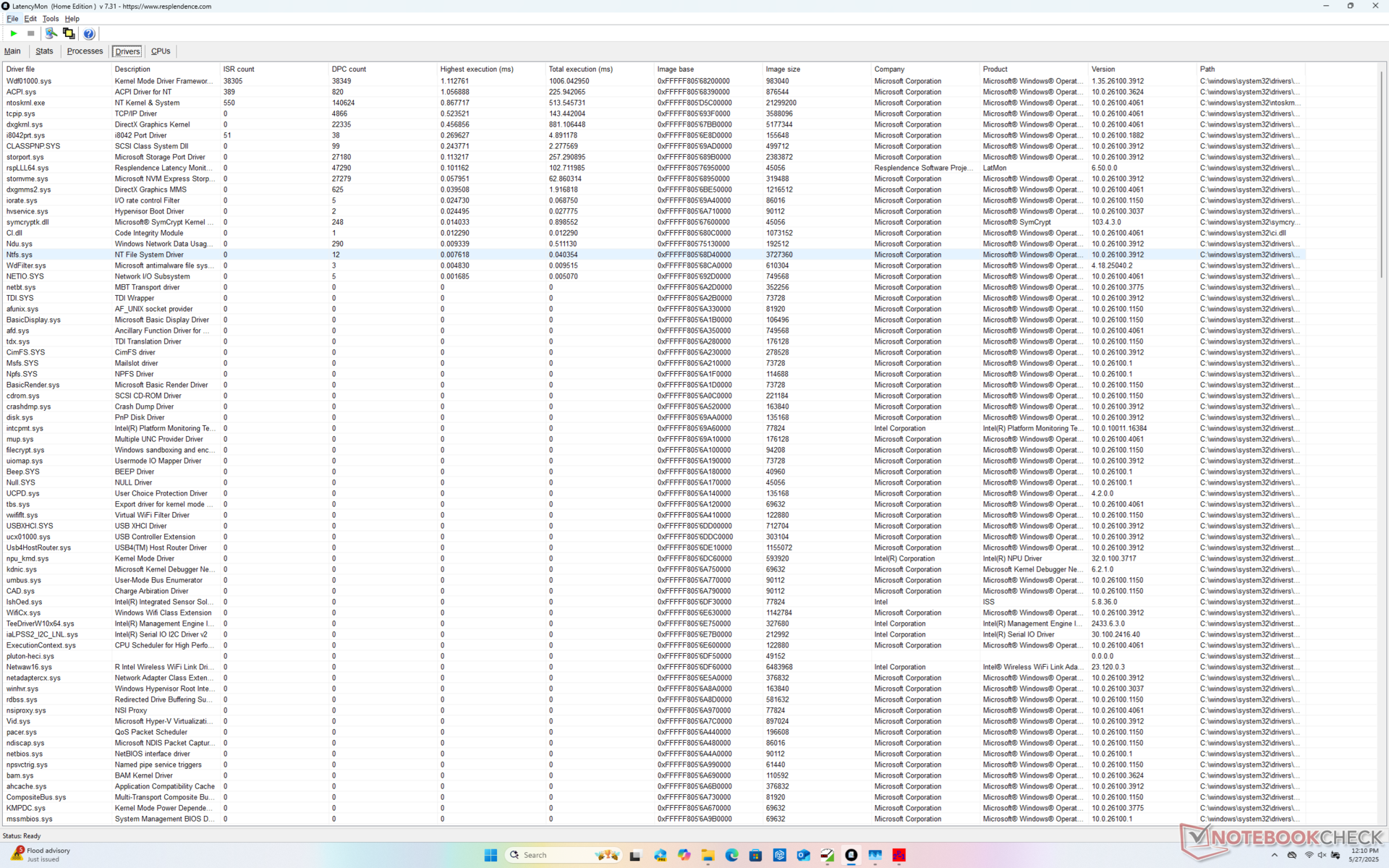Image resolution: width=1389 pixels, height=868 pixels.
Task: Start monitoring with the green play icon
Action: click(x=14, y=33)
